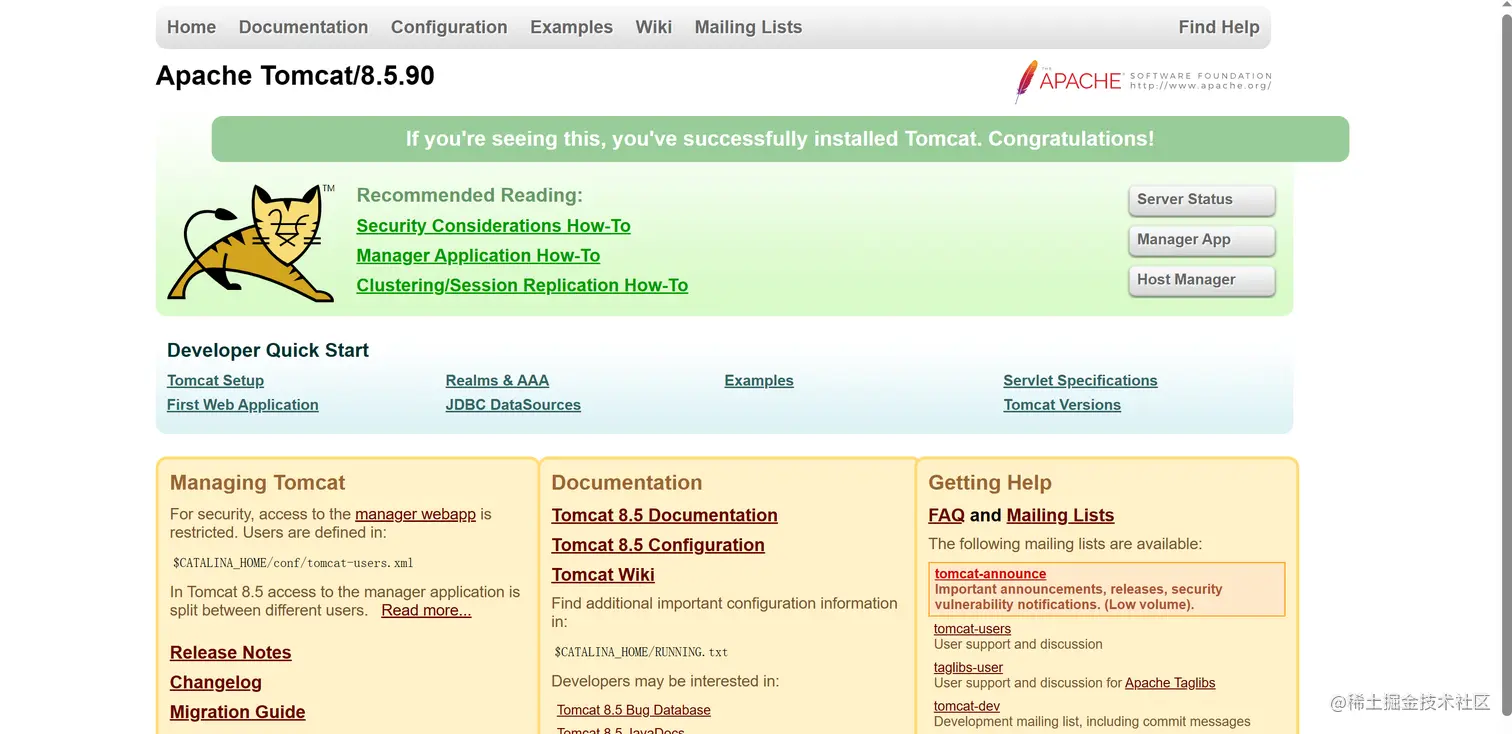Viewport: 1512px width, 734px height.
Task: Click the Recommended Reading: heading
Action: point(469,196)
